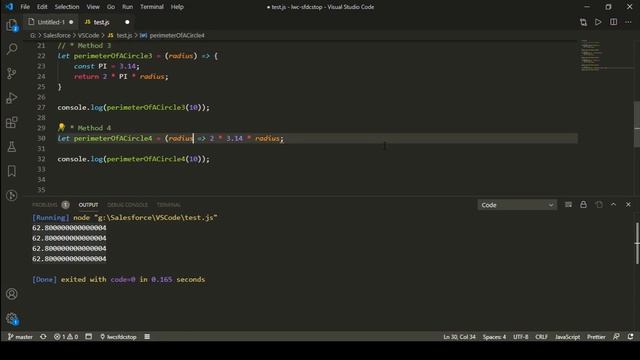
Task: Maximize the panel with chevron up
Action: (x=613, y=205)
